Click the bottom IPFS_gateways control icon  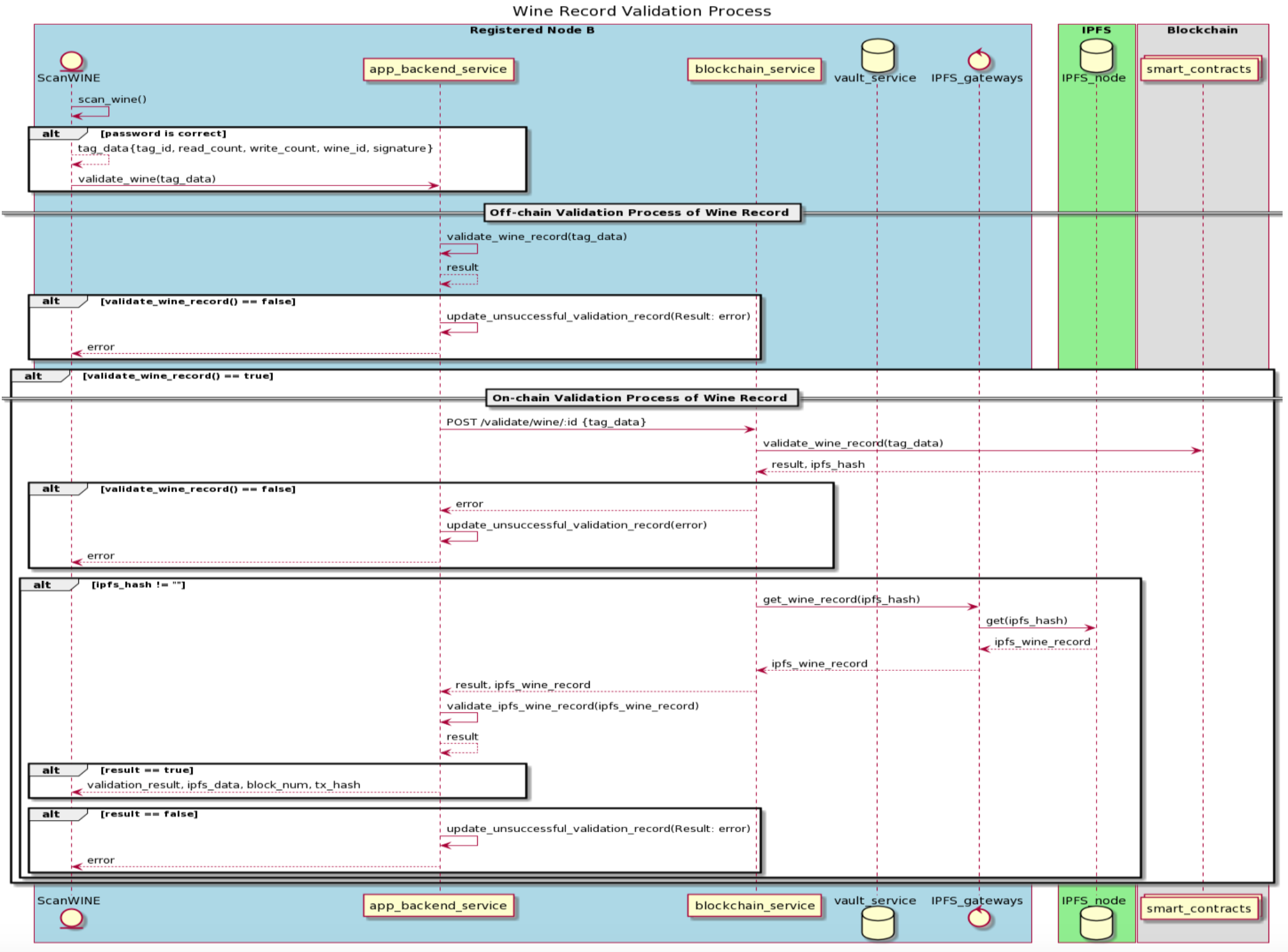coord(979,918)
